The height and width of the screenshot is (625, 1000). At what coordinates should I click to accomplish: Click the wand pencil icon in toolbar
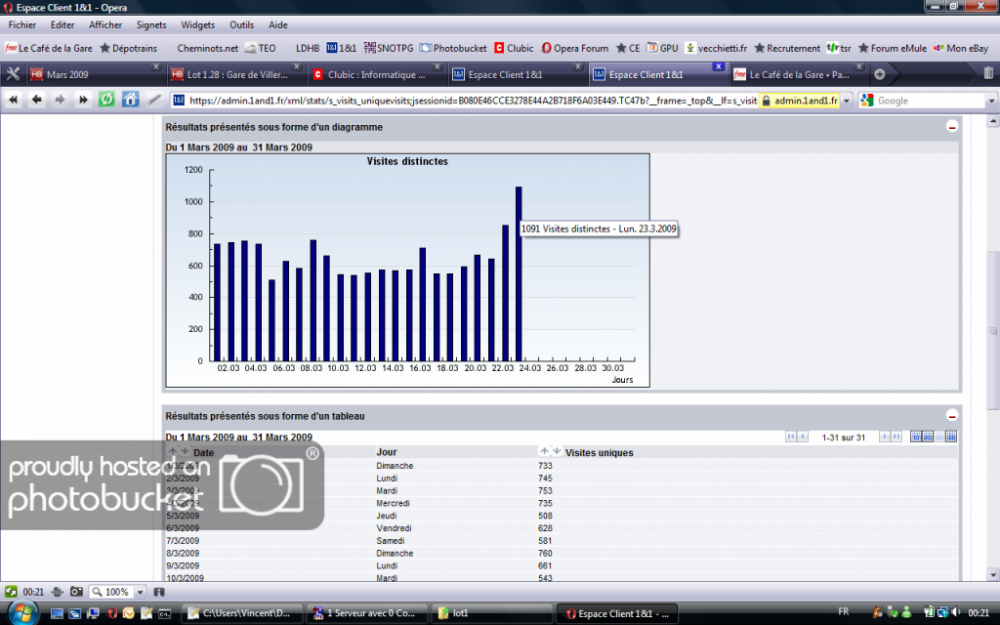[154, 100]
